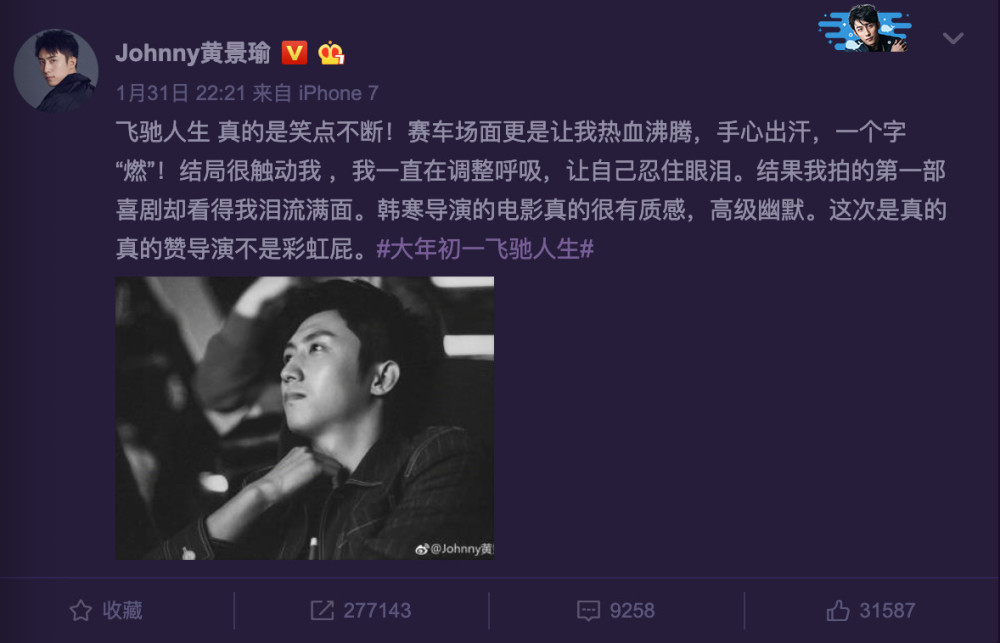Image resolution: width=1000 pixels, height=643 pixels.
Task: Open the 9258 comments
Action: (x=632, y=610)
